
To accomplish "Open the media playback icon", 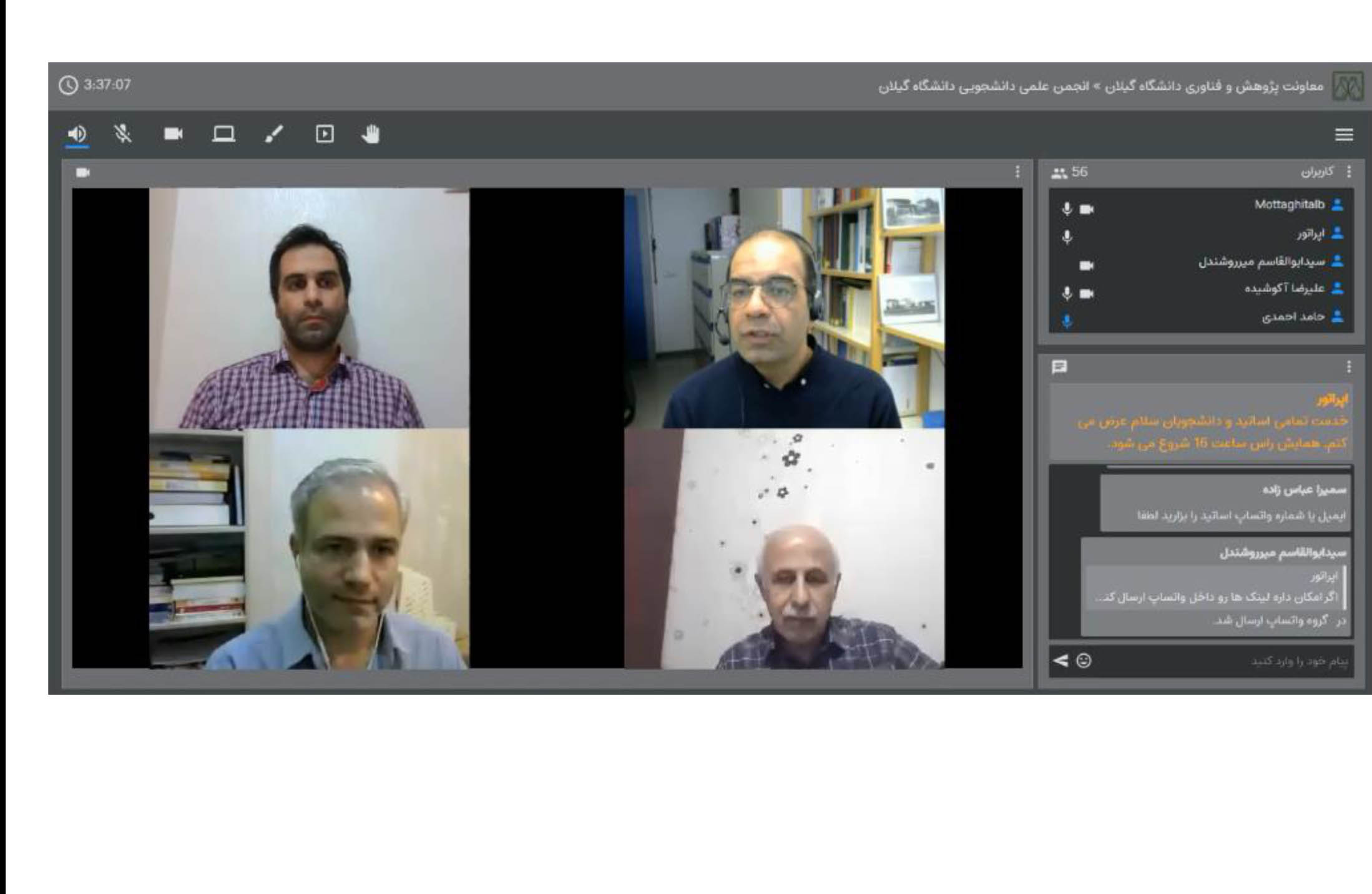I will (x=325, y=134).
